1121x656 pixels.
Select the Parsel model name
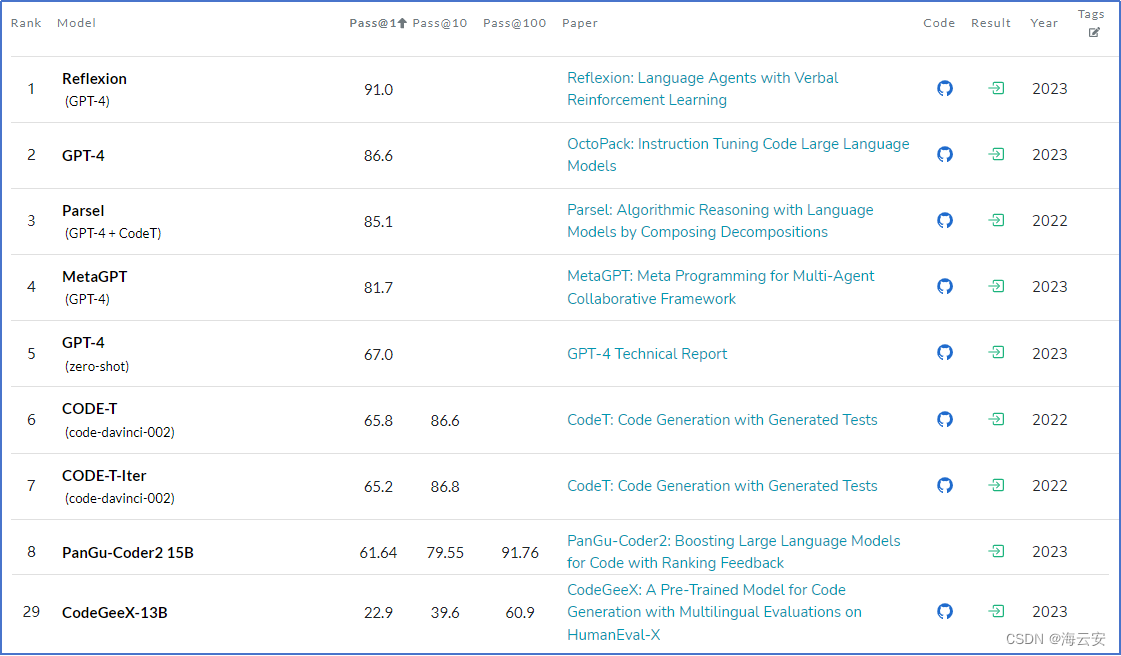pyautogui.click(x=83, y=211)
